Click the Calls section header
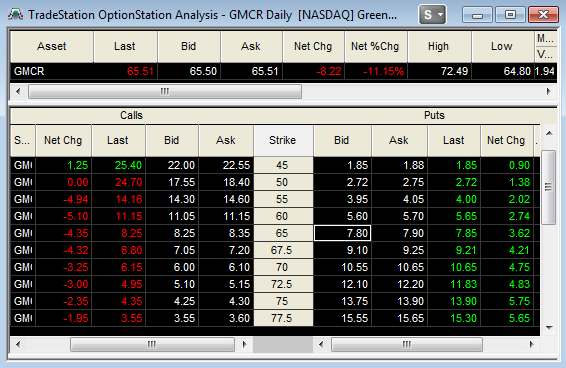The height and width of the screenshot is (368, 566). tap(131, 115)
